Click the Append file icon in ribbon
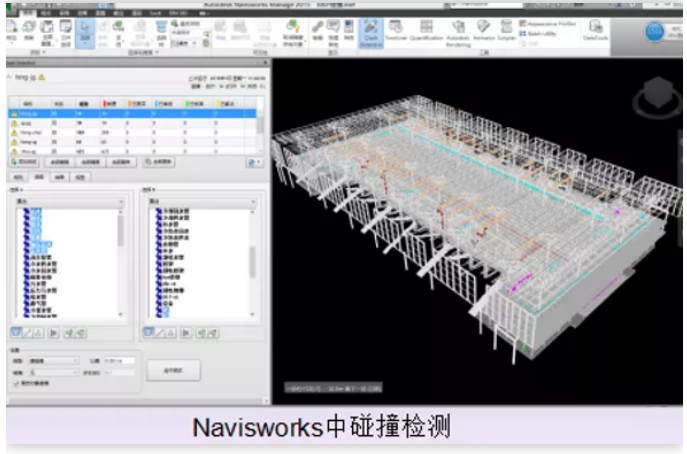 (12, 31)
